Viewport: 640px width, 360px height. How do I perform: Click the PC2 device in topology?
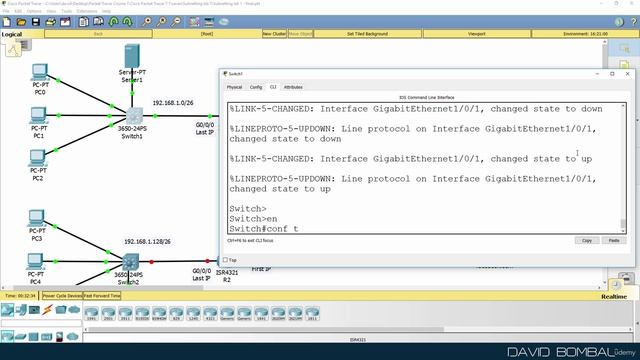(37, 158)
